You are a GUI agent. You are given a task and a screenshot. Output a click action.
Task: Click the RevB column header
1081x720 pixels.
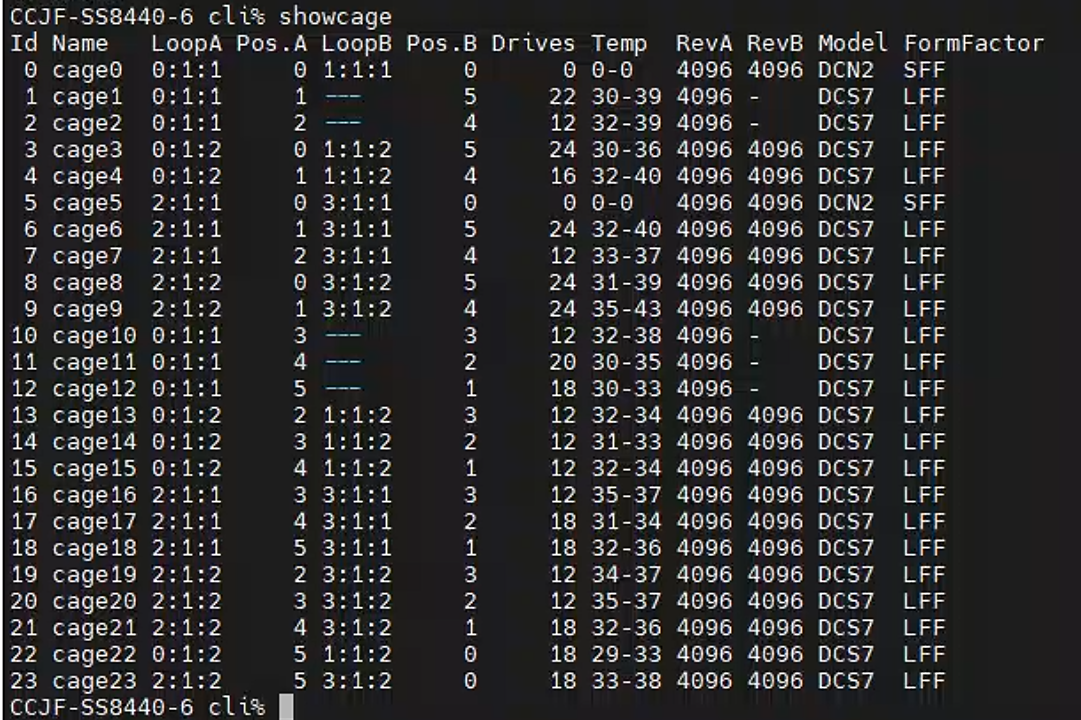[x=775, y=43]
